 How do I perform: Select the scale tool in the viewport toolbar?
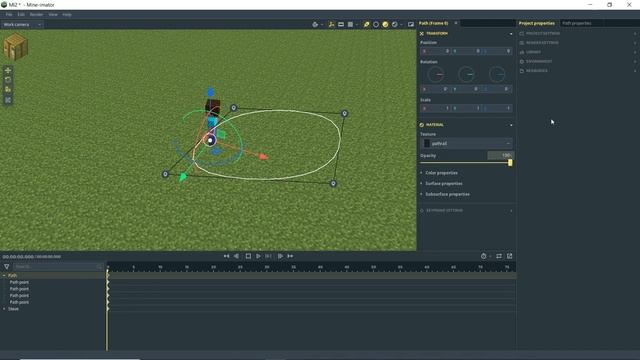click(8, 90)
